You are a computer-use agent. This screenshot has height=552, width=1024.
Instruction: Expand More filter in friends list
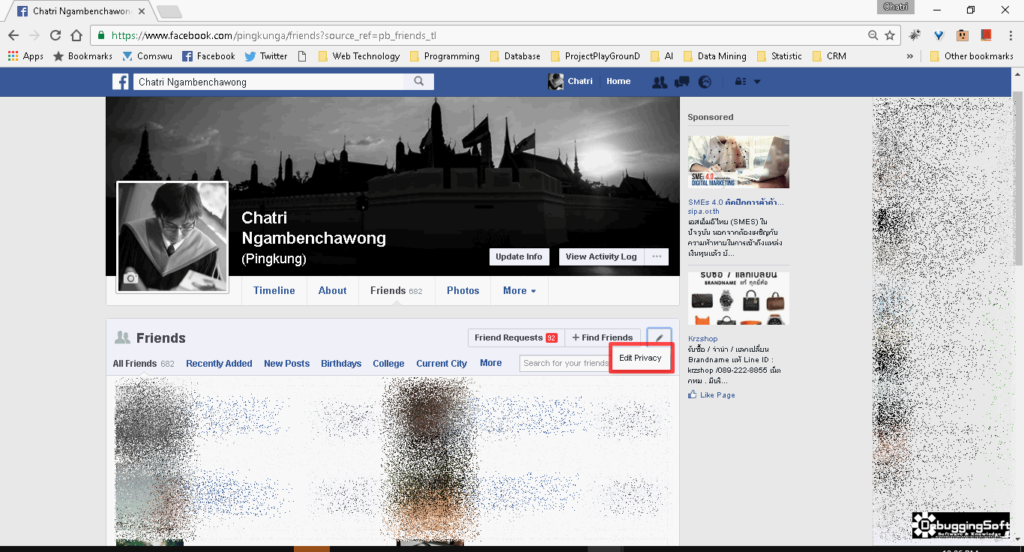(x=490, y=363)
